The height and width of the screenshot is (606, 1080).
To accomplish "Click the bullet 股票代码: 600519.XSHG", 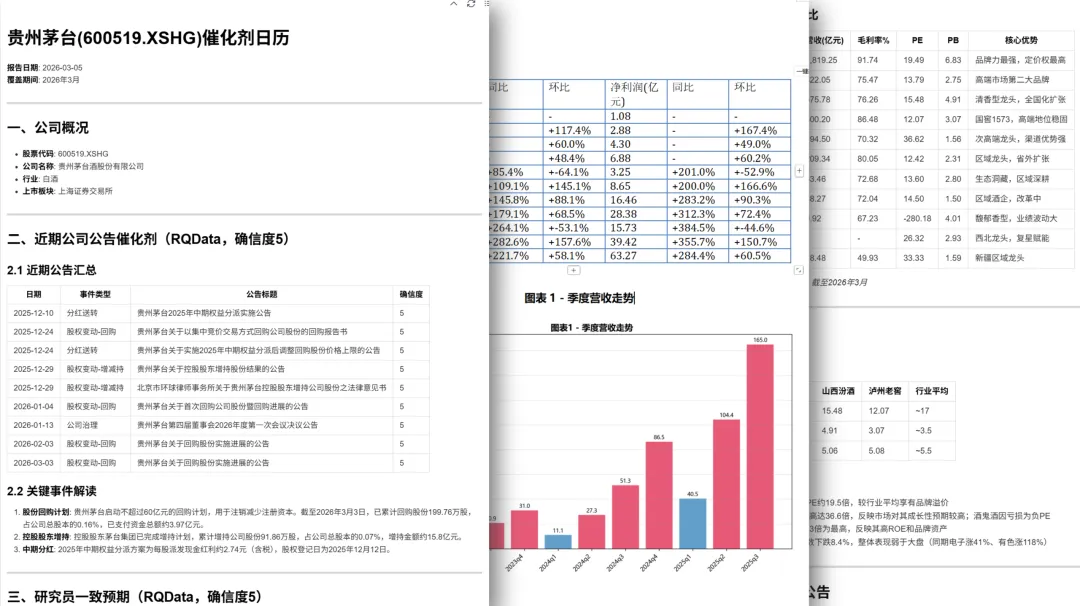I will pos(65,154).
